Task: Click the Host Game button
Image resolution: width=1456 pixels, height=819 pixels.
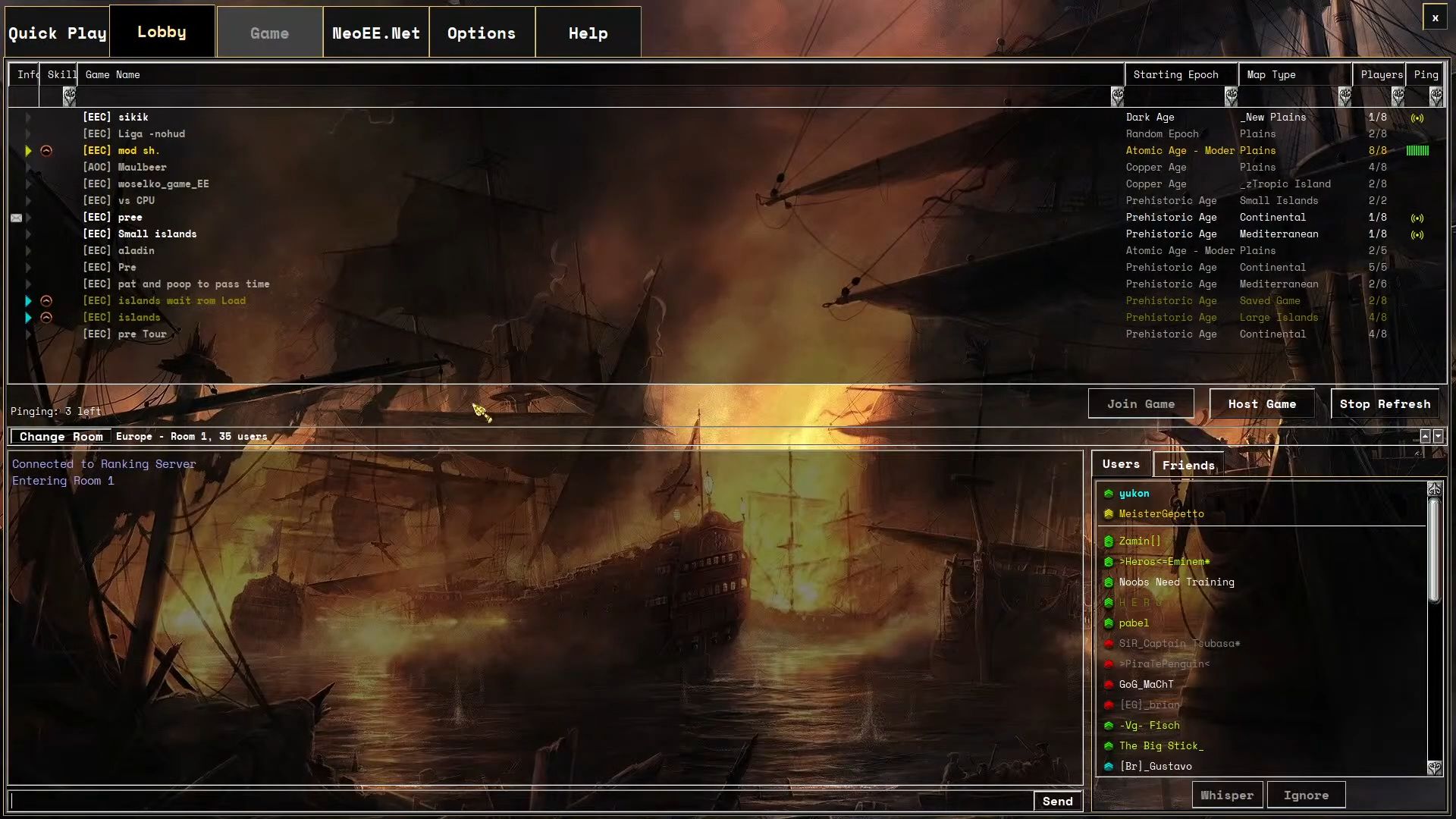Action: point(1263,404)
